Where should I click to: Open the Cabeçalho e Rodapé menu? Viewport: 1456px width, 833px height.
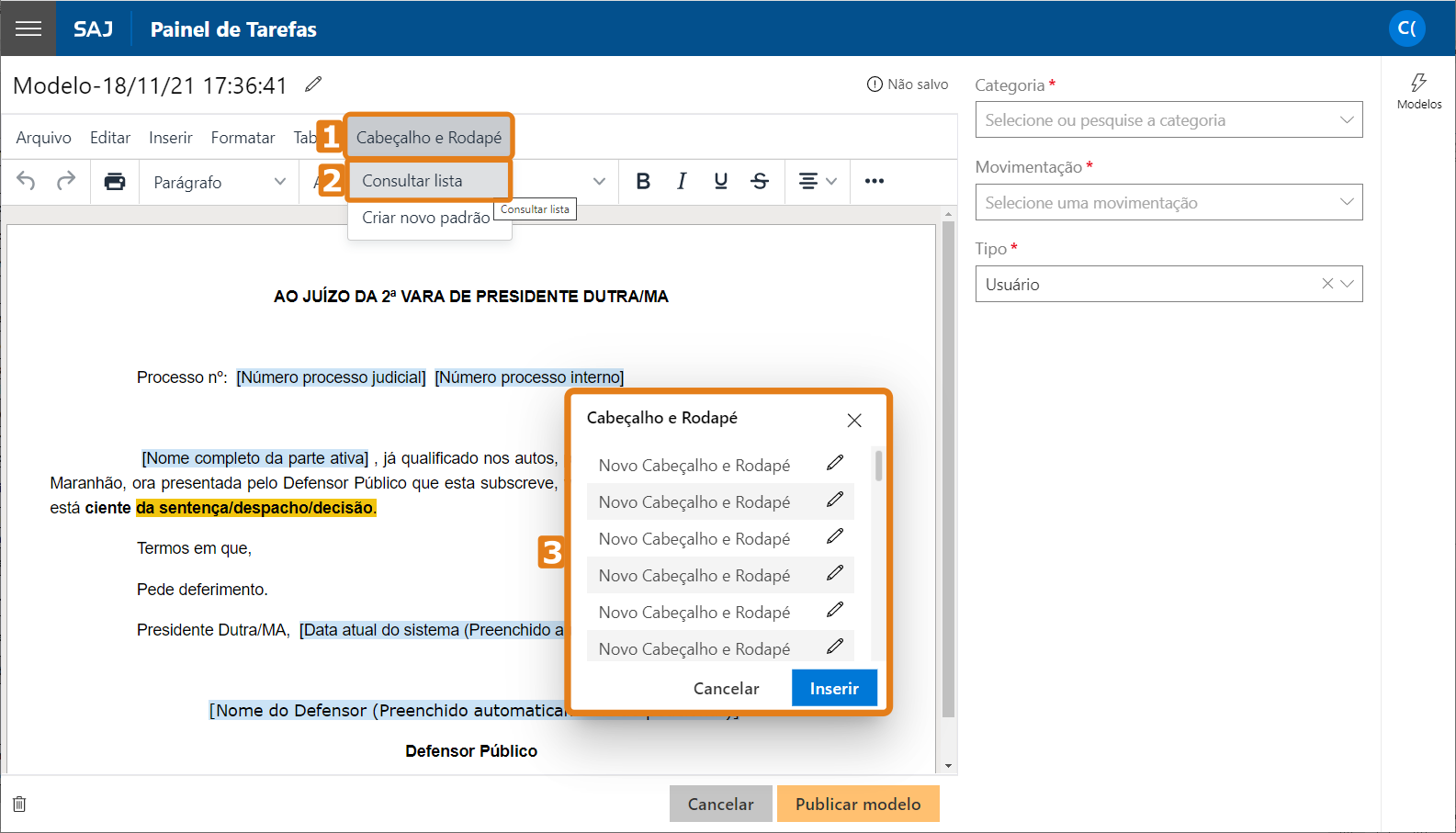[x=429, y=138]
